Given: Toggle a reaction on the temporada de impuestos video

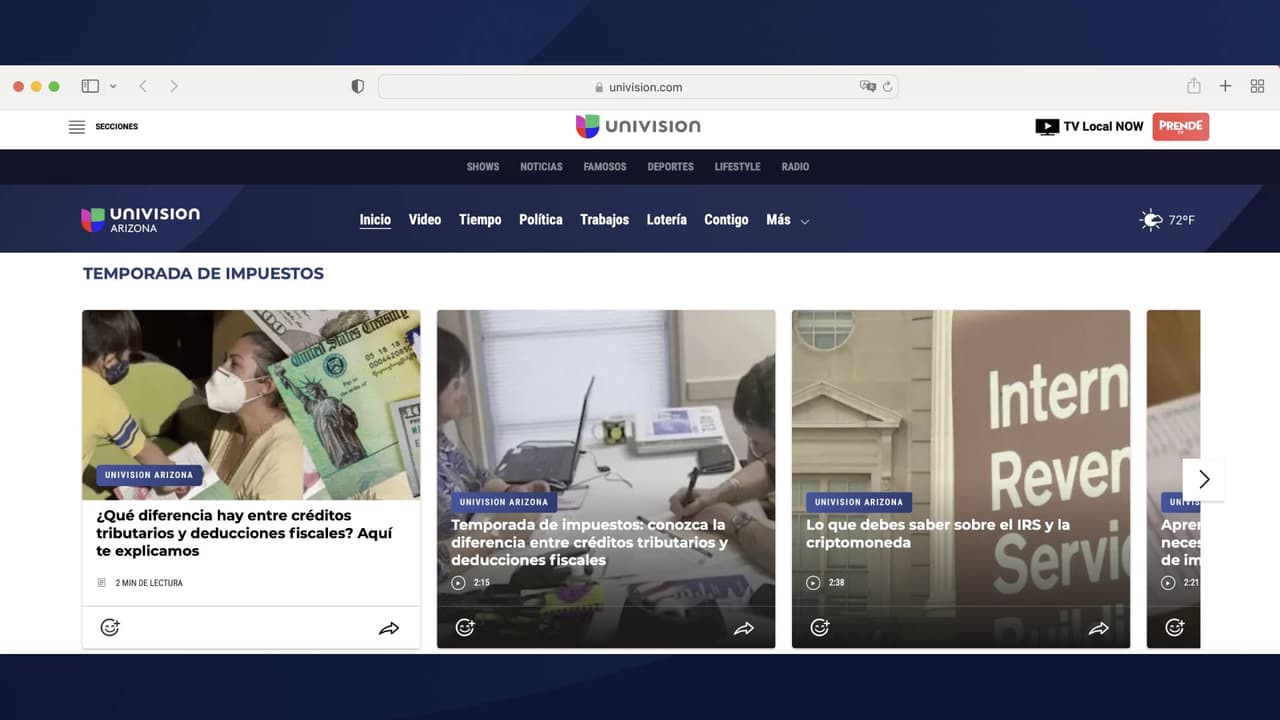Looking at the screenshot, I should tap(465, 627).
